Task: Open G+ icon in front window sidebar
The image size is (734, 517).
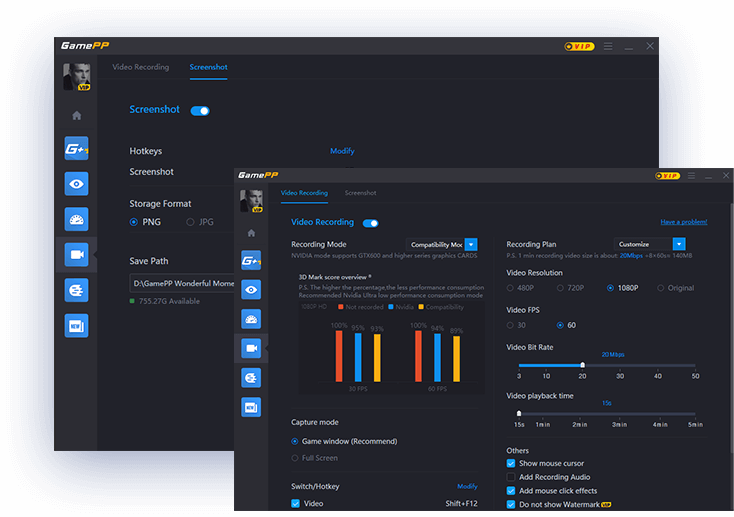Action: click(251, 260)
